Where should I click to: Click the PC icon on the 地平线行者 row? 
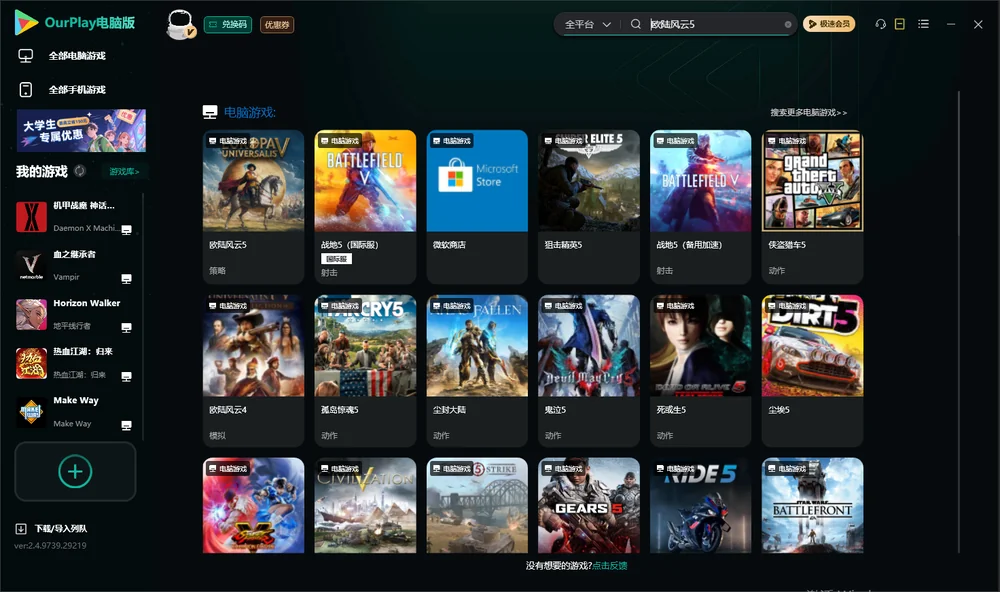(126, 327)
